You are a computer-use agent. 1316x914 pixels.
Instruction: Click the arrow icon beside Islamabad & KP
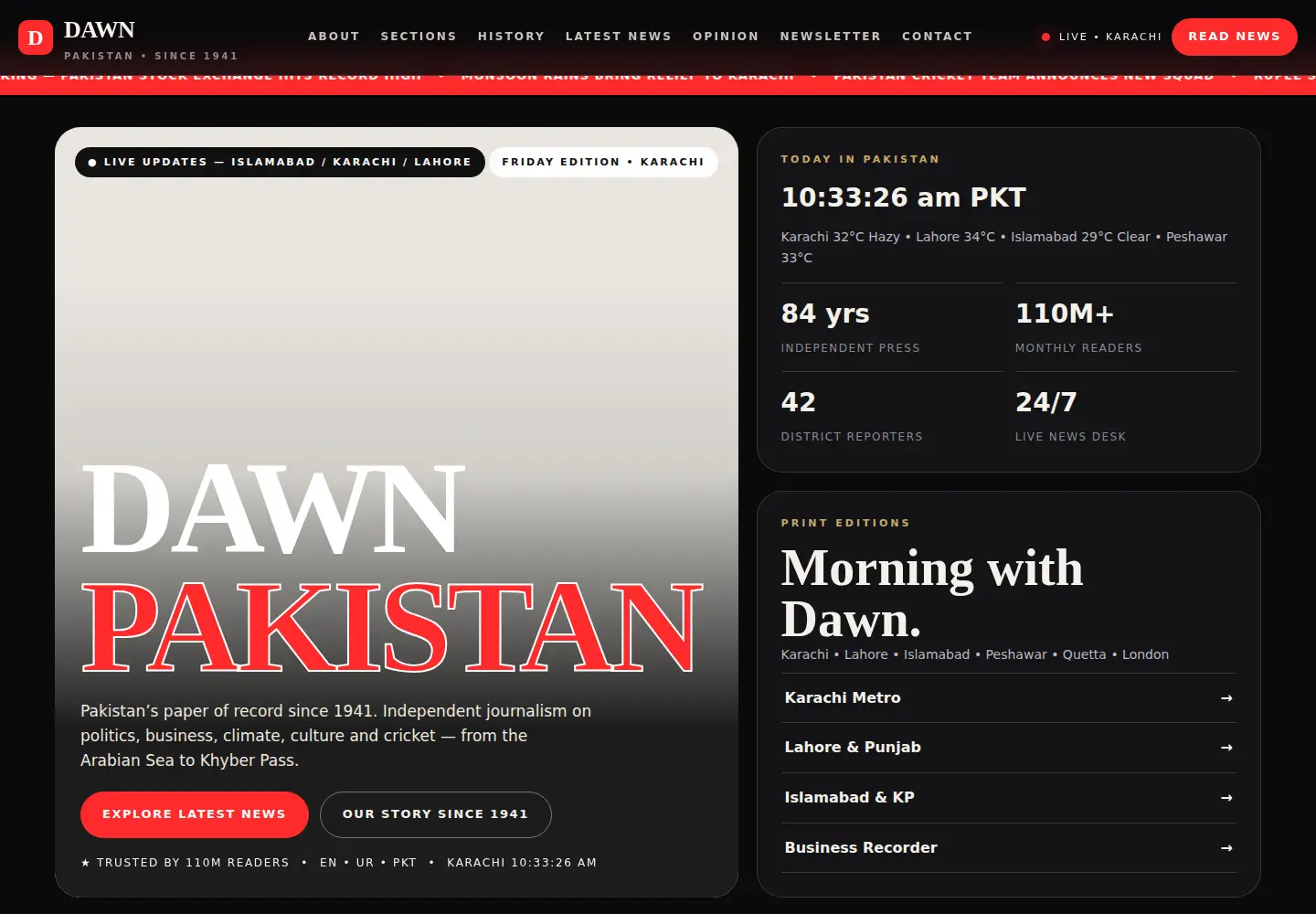1226,798
